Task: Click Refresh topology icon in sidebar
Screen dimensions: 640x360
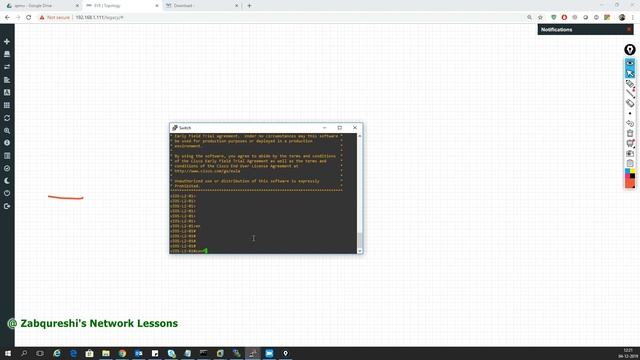Action: (7, 118)
